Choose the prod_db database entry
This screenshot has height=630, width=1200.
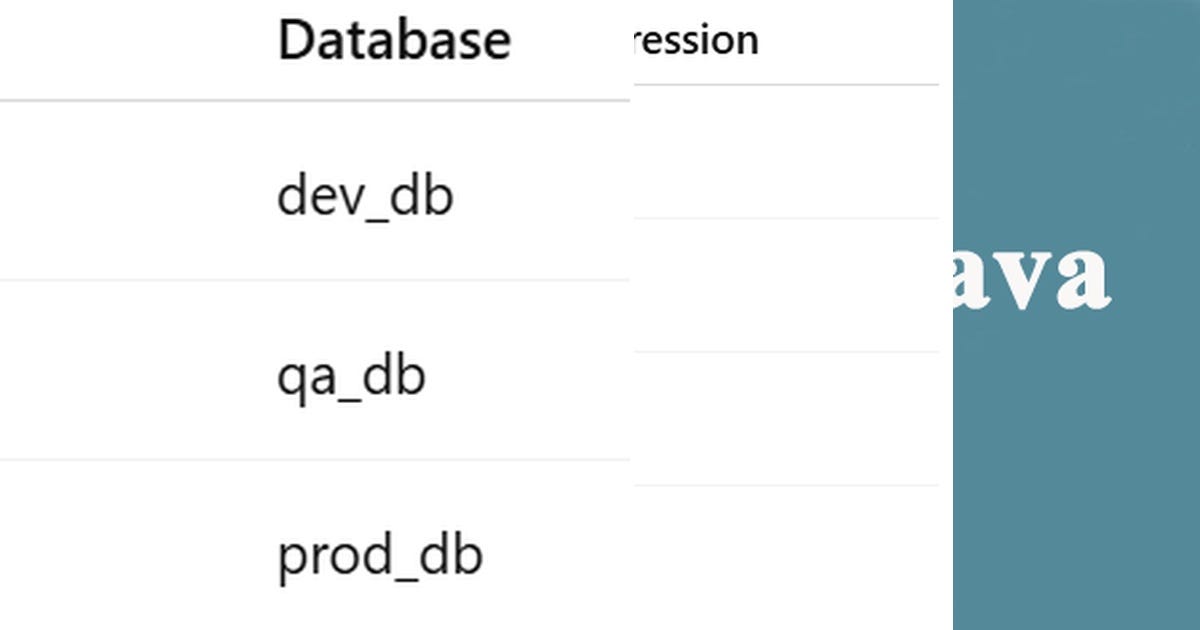(x=380, y=556)
